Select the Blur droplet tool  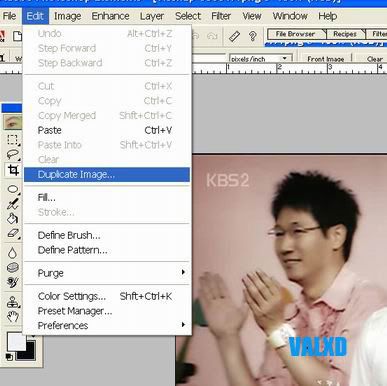[x=13, y=253]
